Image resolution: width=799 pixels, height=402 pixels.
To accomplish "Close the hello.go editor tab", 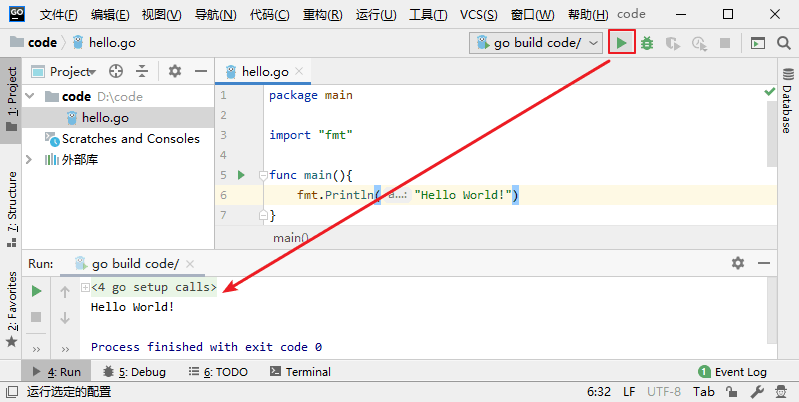I will pyautogui.click(x=299, y=71).
